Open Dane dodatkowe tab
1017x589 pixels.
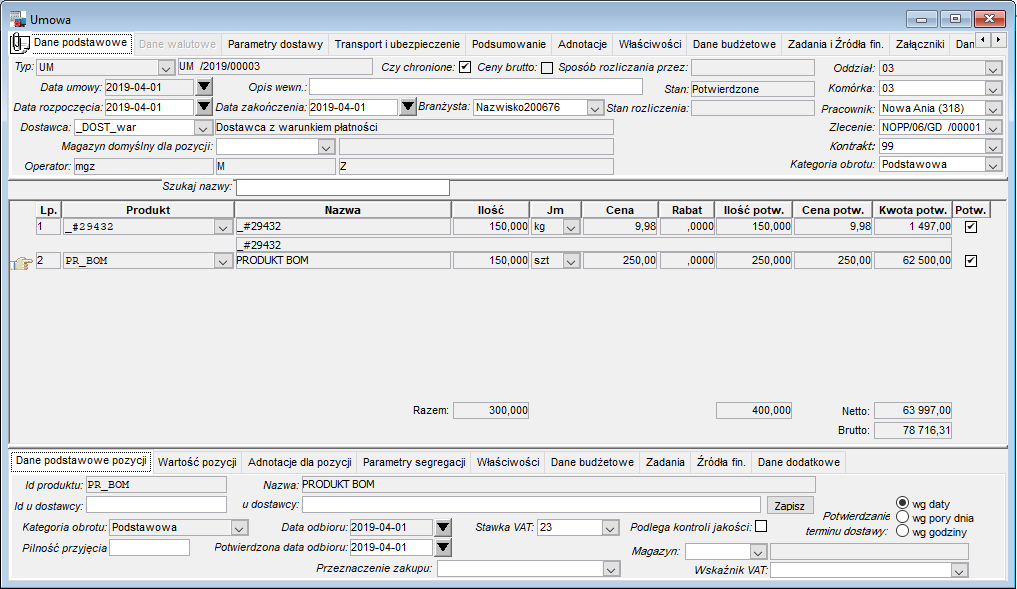coord(798,462)
